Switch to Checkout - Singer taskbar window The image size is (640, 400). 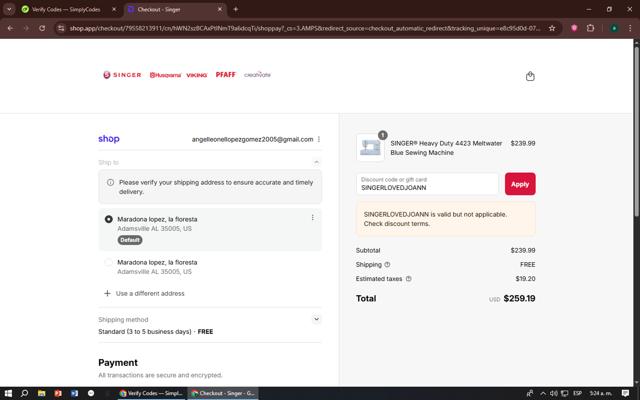(223, 393)
